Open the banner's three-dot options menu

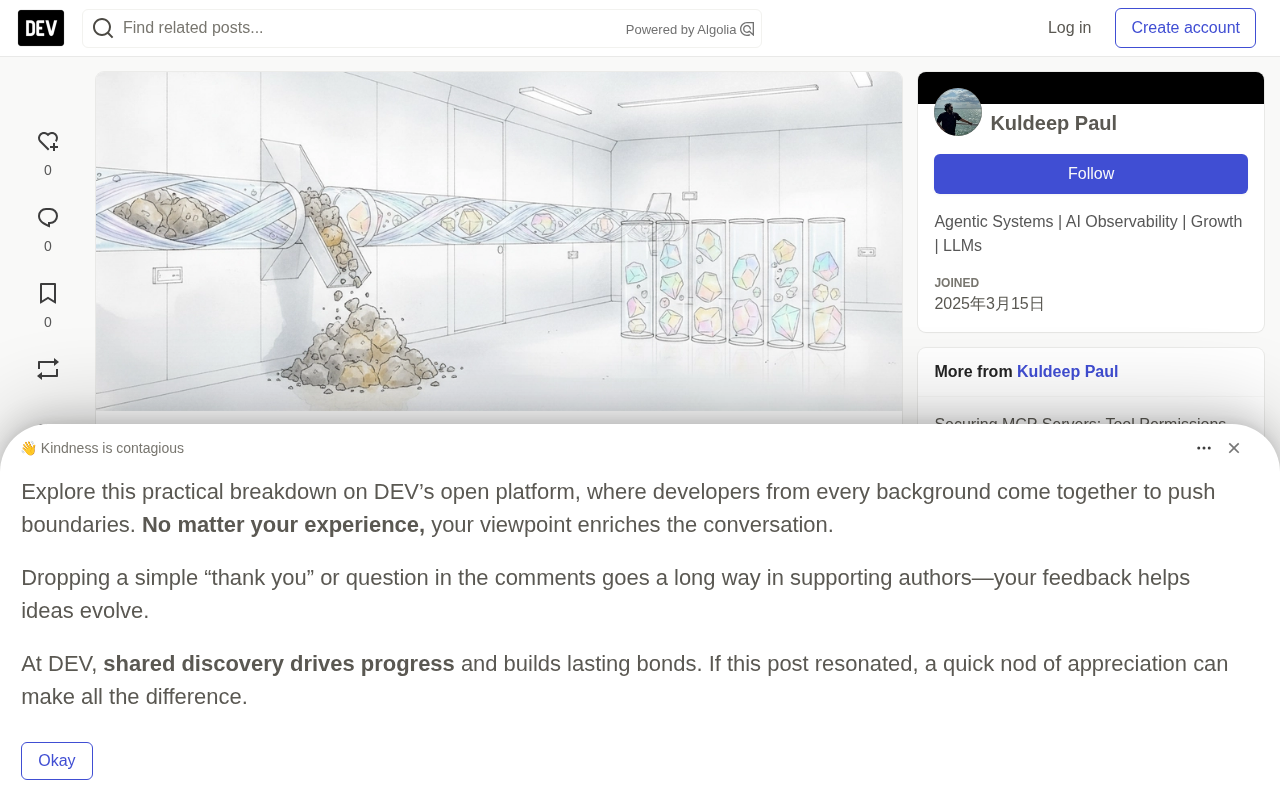1204,448
